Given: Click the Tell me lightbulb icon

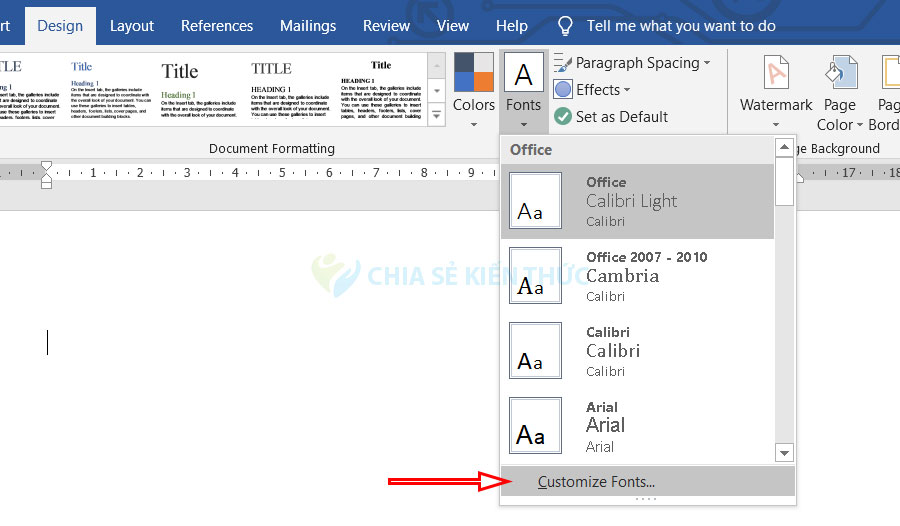Looking at the screenshot, I should pos(565,26).
